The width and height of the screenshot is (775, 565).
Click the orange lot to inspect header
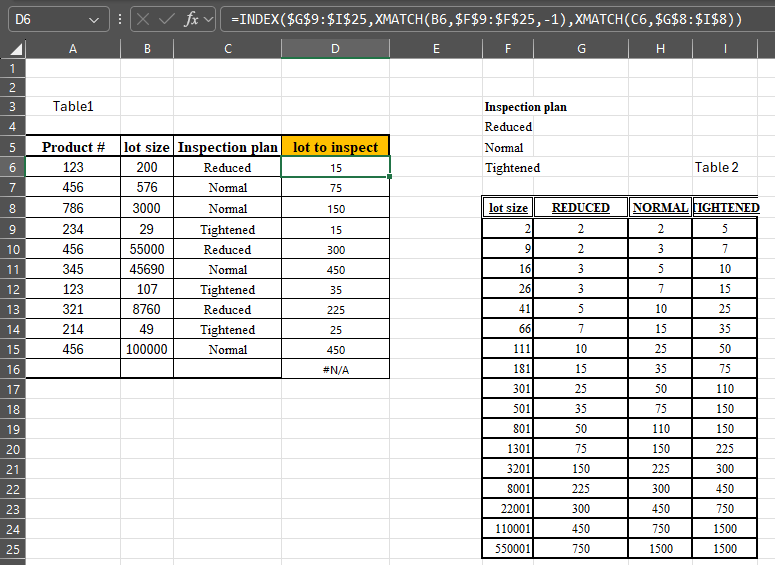[x=335, y=147]
